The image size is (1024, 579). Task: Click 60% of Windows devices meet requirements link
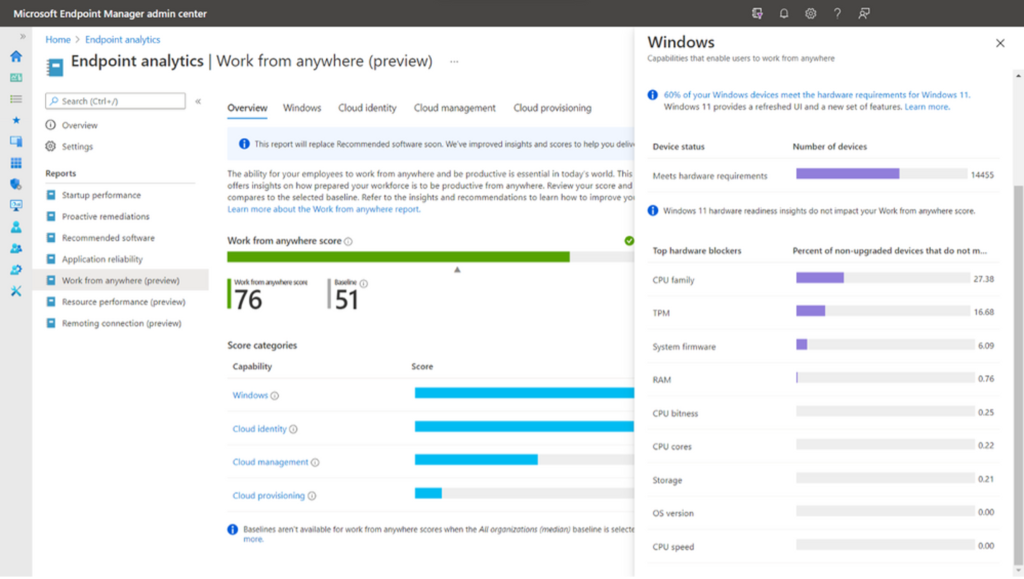click(817, 95)
